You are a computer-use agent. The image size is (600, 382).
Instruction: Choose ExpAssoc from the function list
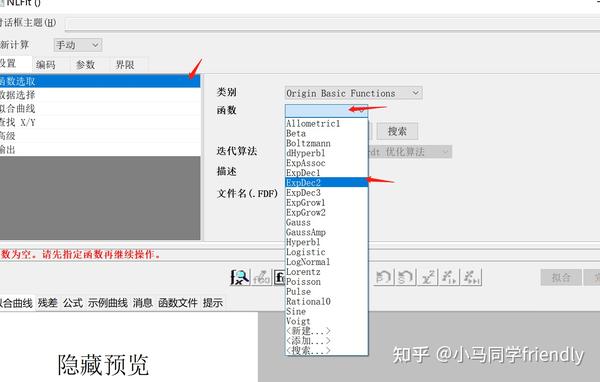(x=326, y=163)
